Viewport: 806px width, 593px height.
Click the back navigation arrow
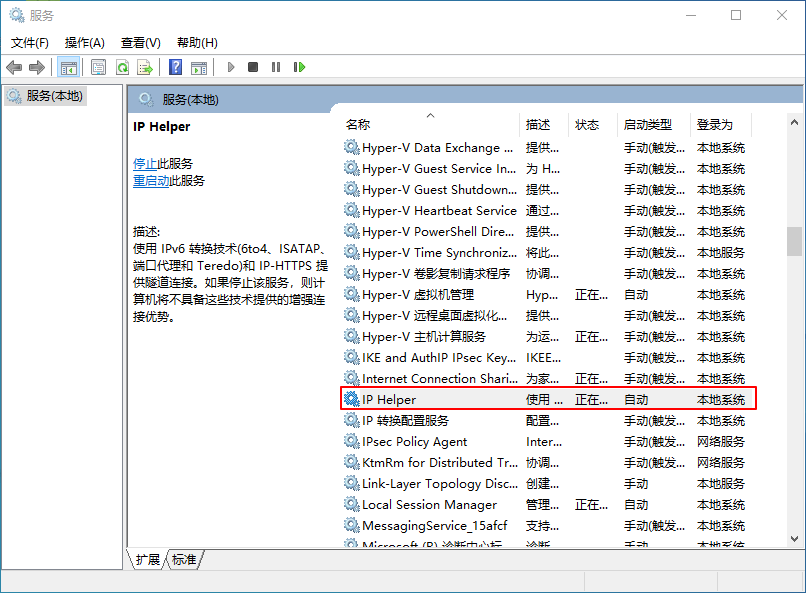pos(14,66)
